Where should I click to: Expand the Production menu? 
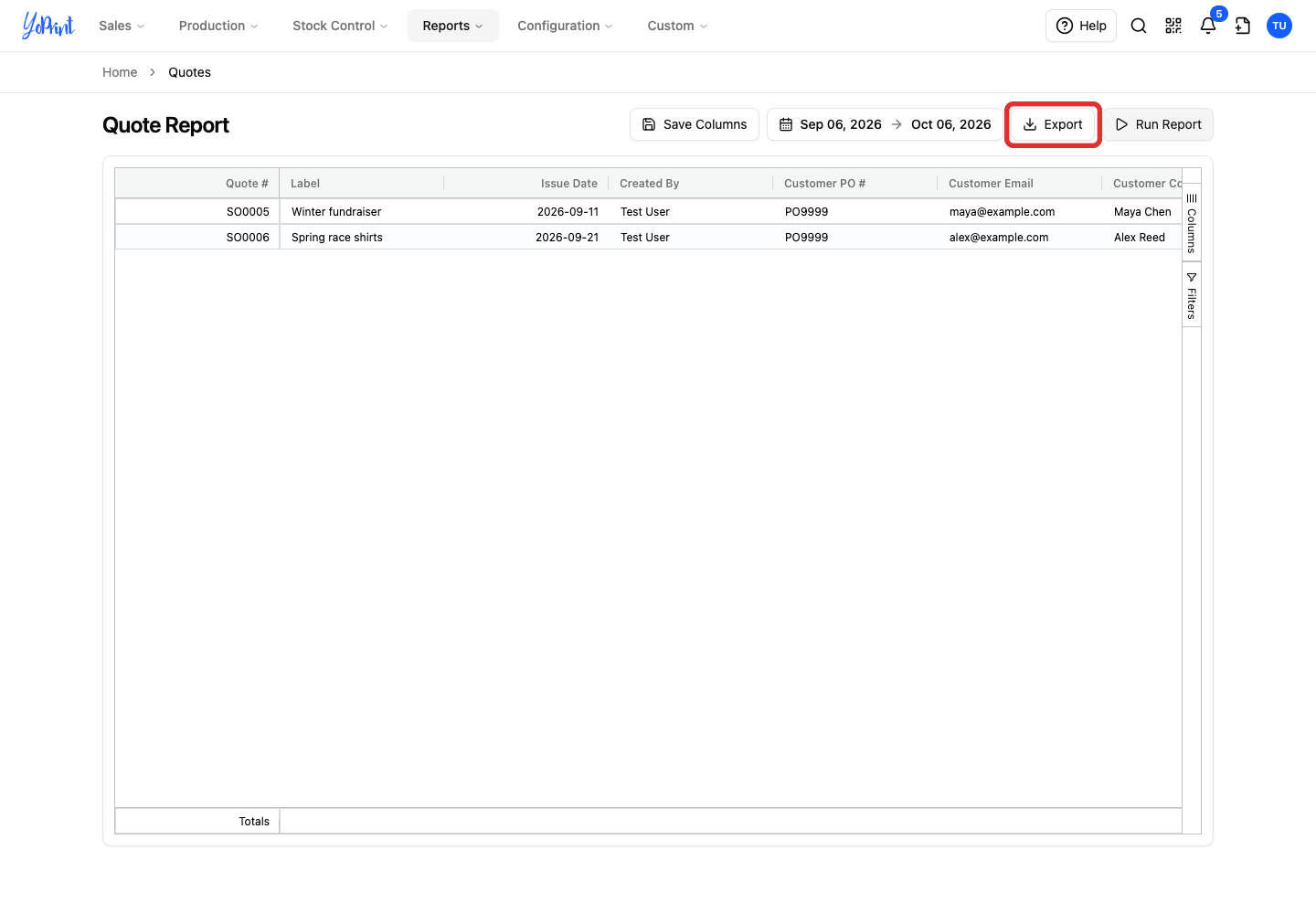pyautogui.click(x=218, y=26)
